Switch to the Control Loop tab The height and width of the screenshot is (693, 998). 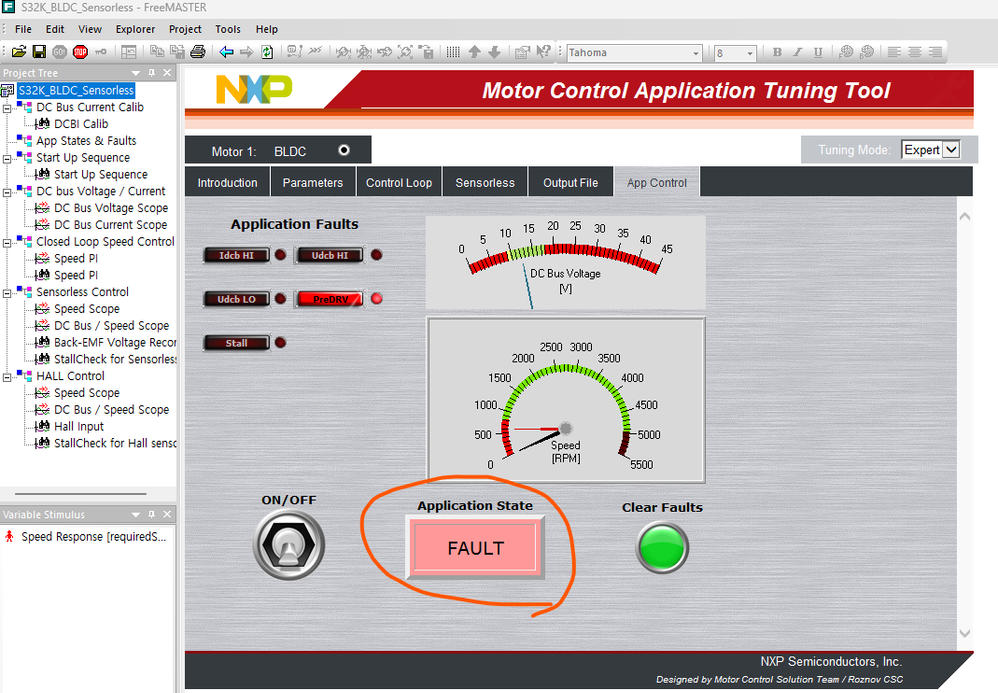[x=399, y=183]
